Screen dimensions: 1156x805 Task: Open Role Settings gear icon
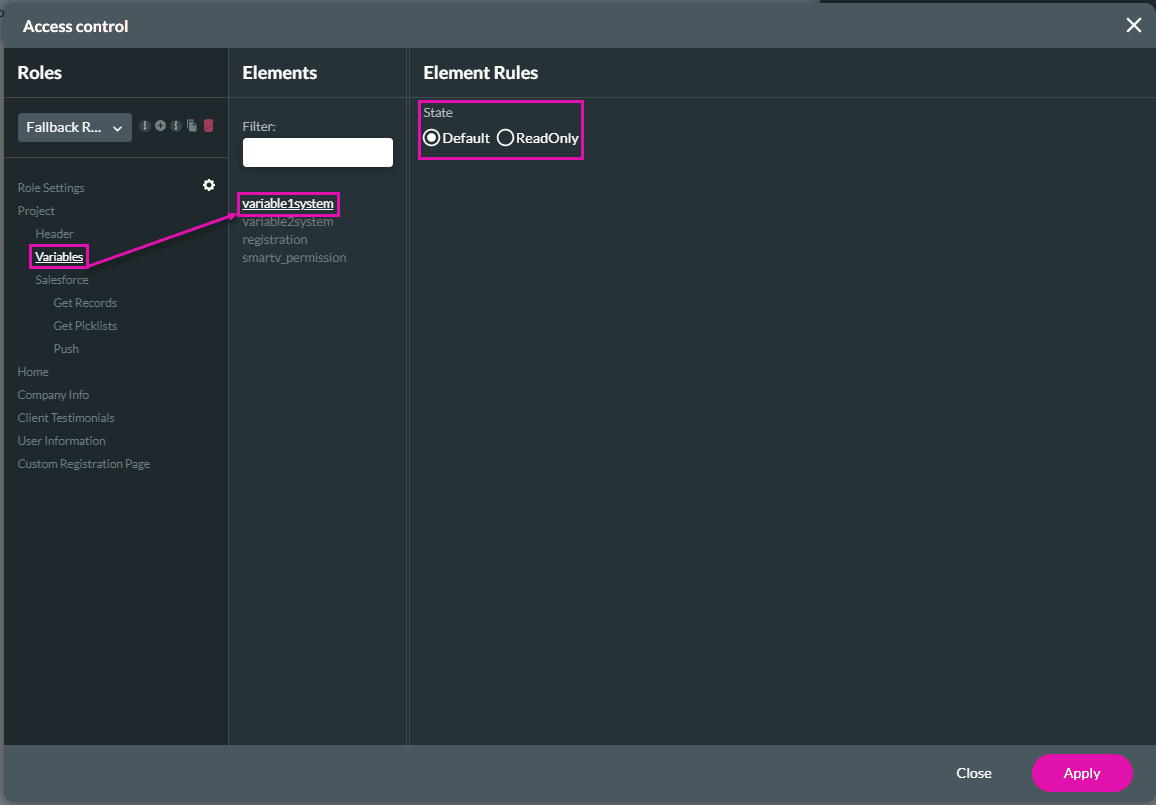(x=209, y=185)
